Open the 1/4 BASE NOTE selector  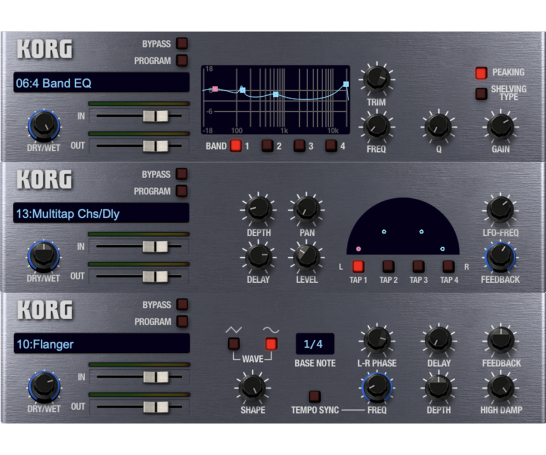[x=315, y=344]
